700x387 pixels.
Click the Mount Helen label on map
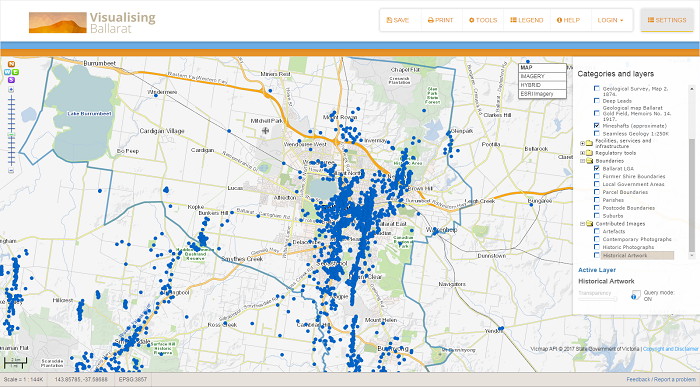point(380,320)
